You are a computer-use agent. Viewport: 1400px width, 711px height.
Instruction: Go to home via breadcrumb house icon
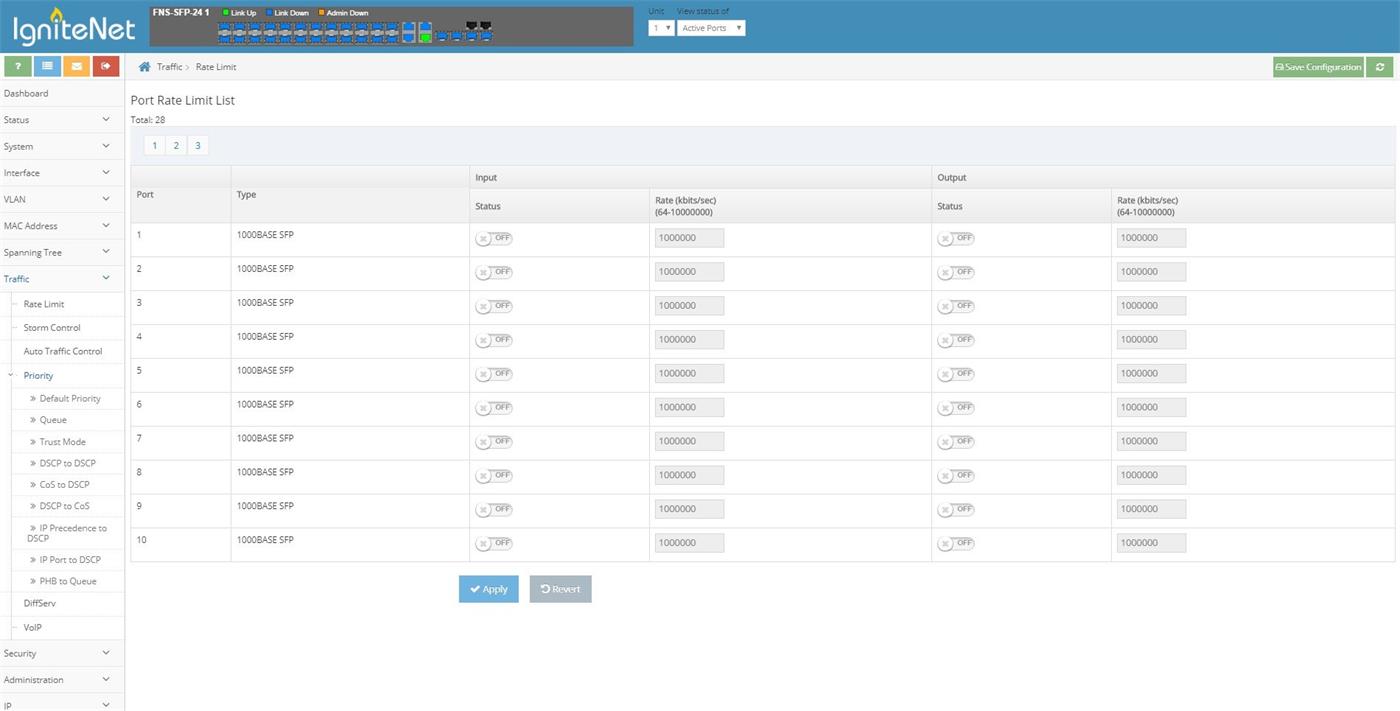(144, 67)
